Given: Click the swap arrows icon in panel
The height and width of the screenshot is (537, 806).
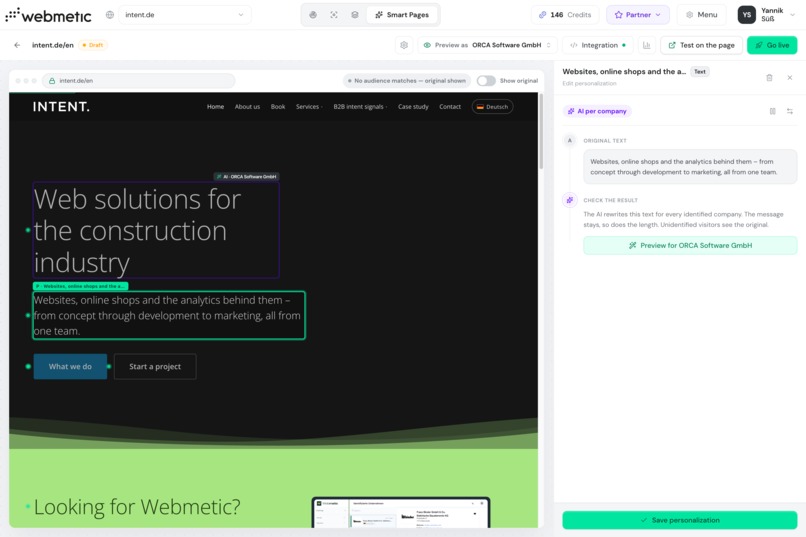Looking at the screenshot, I should pos(790,111).
